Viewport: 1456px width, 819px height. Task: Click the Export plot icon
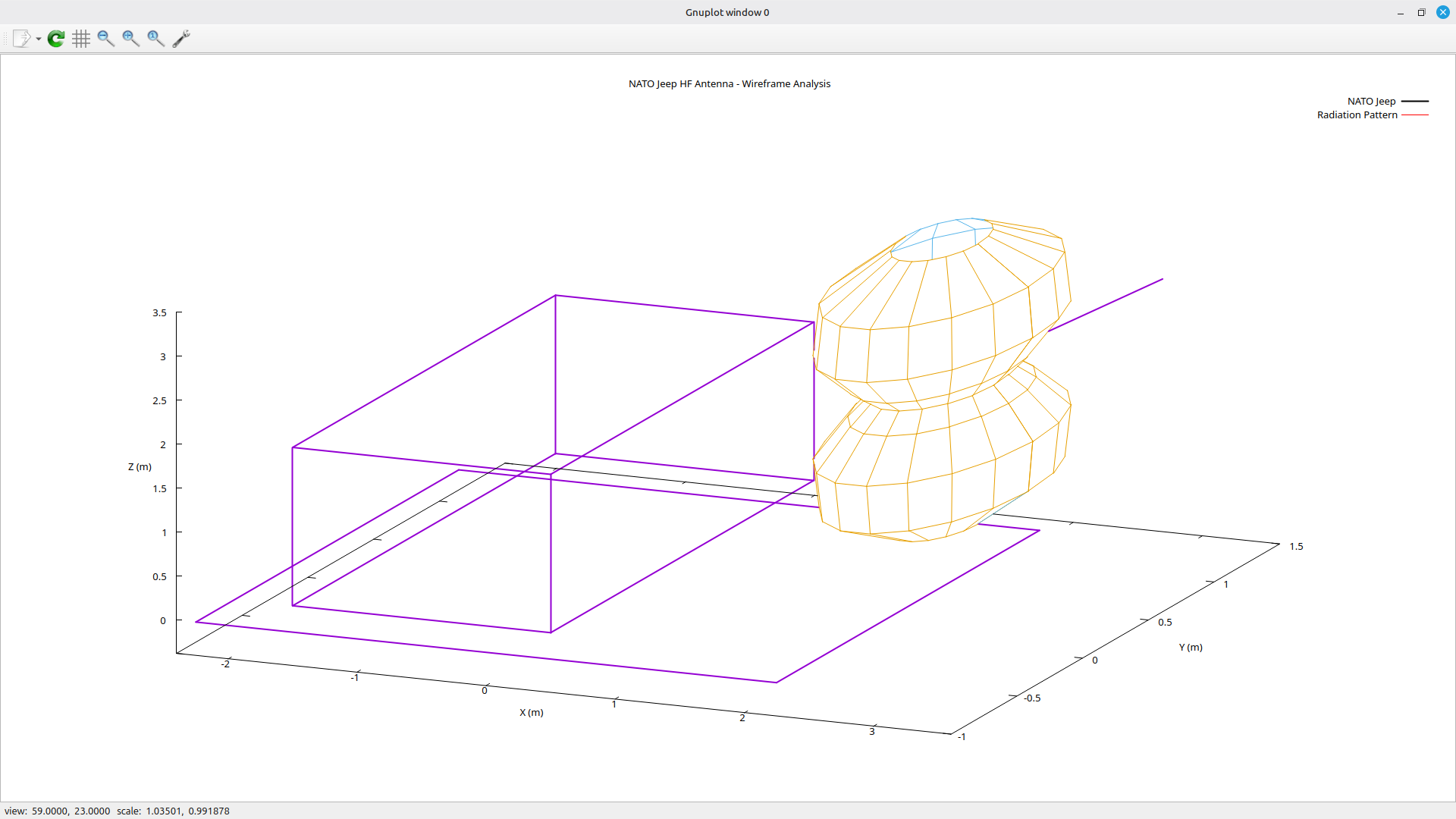(21, 39)
